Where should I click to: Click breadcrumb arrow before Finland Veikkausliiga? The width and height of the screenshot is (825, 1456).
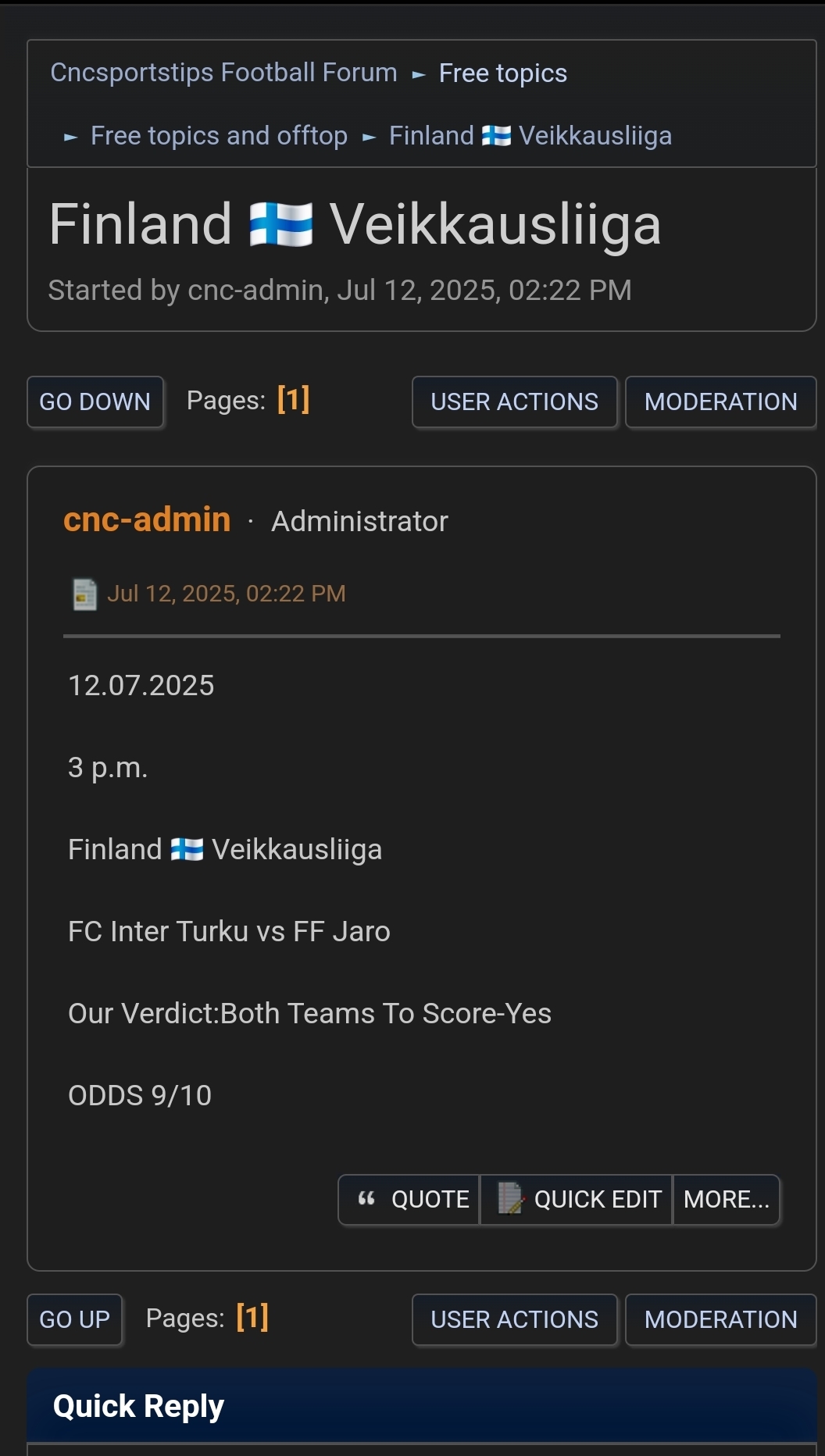[x=370, y=138]
